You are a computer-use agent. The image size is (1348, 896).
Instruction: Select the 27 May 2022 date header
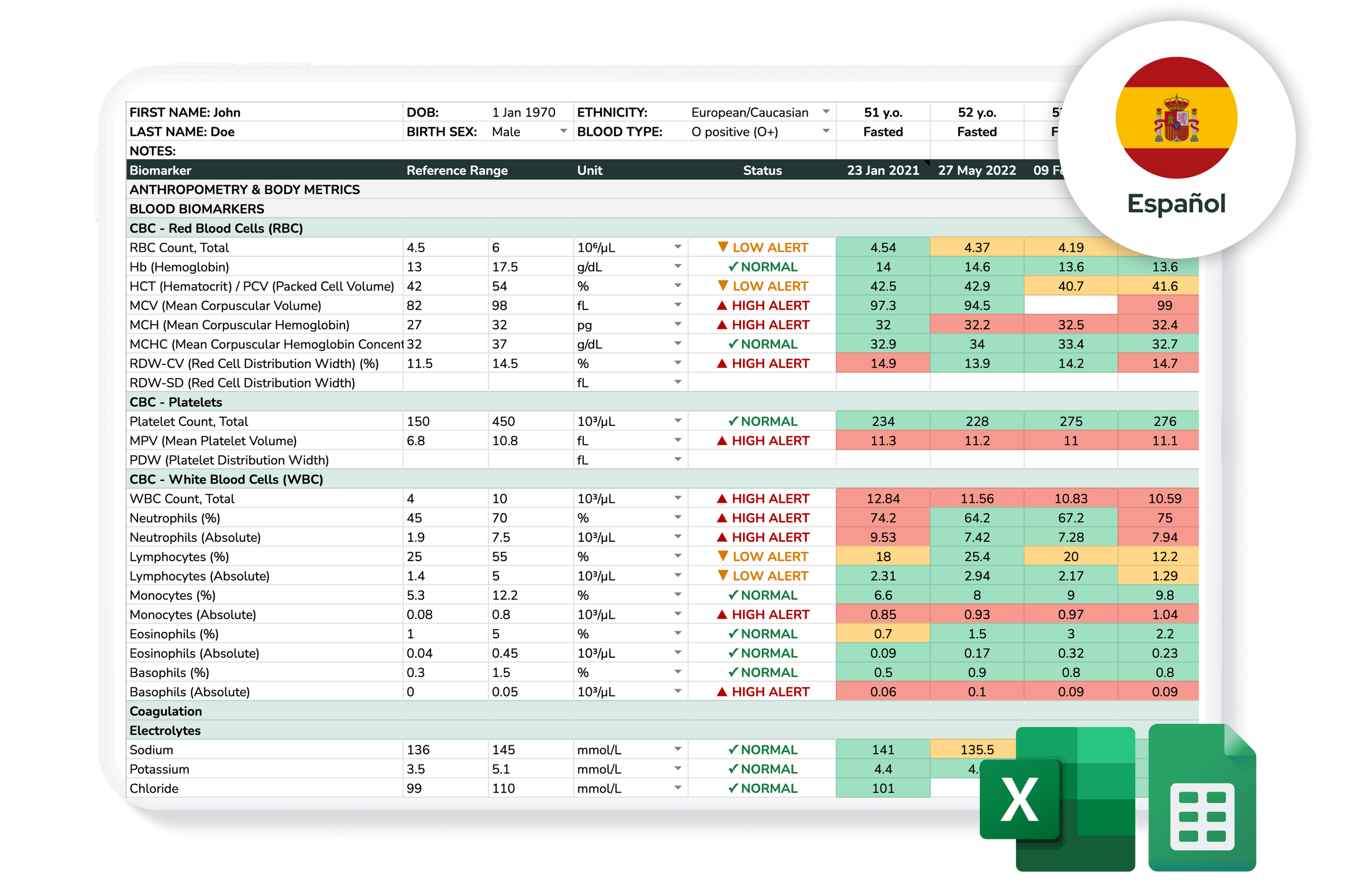point(976,170)
